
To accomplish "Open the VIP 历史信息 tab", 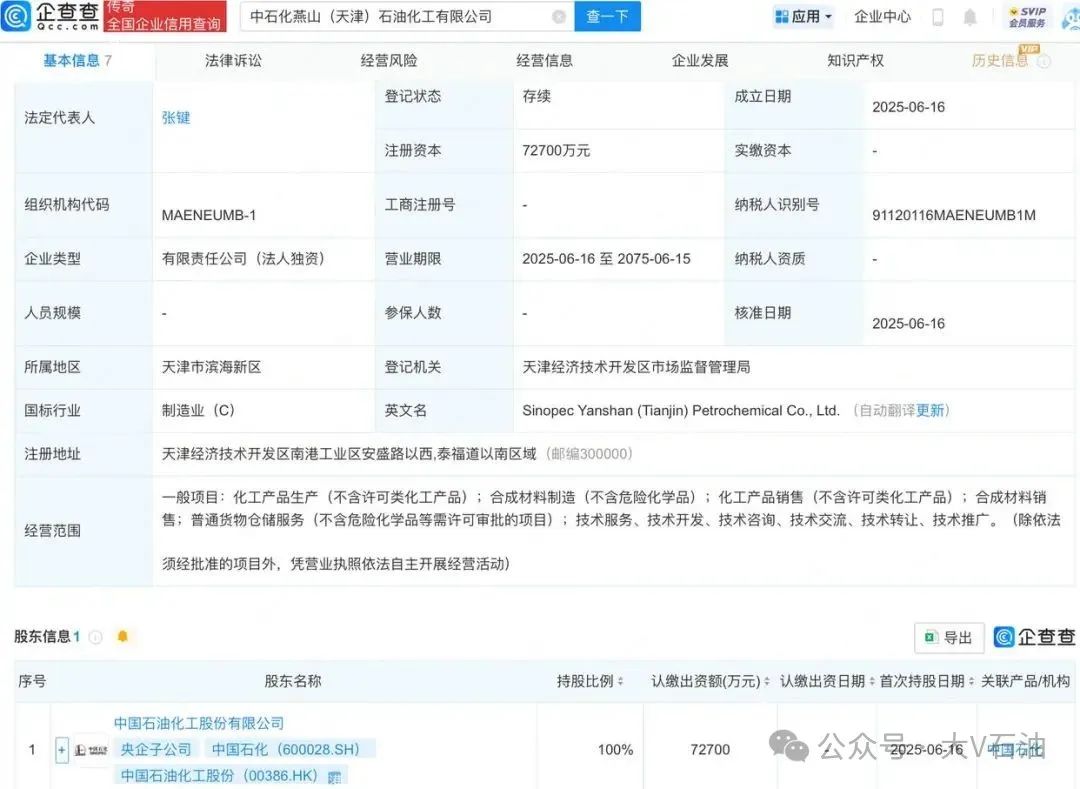I will 999,61.
